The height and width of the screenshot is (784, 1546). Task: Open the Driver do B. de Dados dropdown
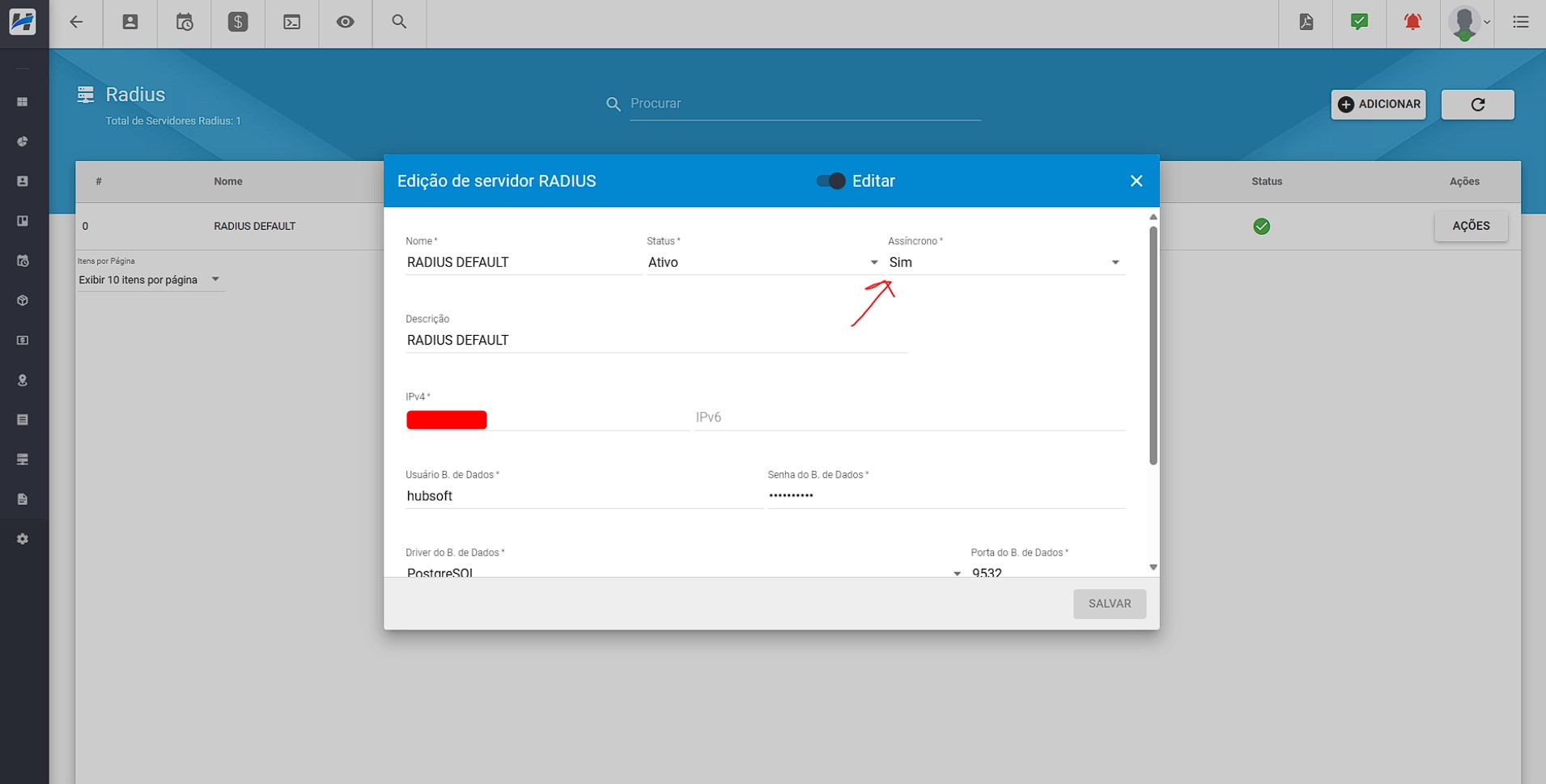click(x=683, y=571)
